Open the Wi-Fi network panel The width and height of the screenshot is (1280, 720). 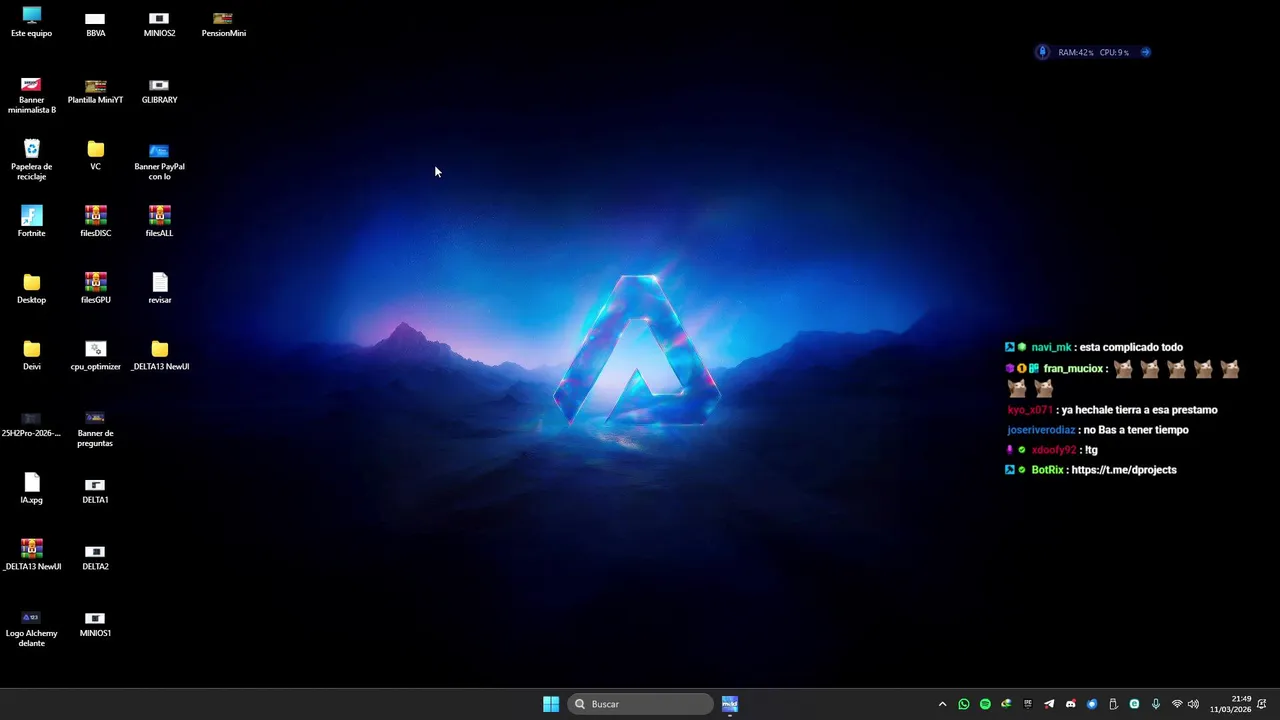pyautogui.click(x=1177, y=704)
